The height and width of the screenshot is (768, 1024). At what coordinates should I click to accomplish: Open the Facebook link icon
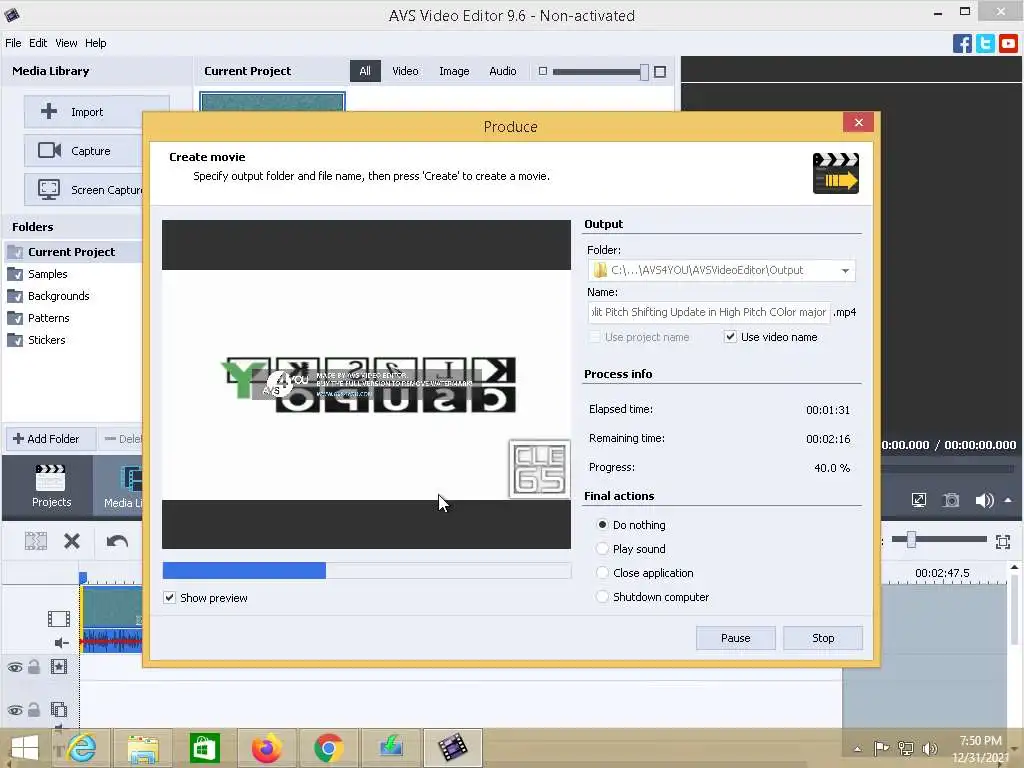pyautogui.click(x=962, y=44)
